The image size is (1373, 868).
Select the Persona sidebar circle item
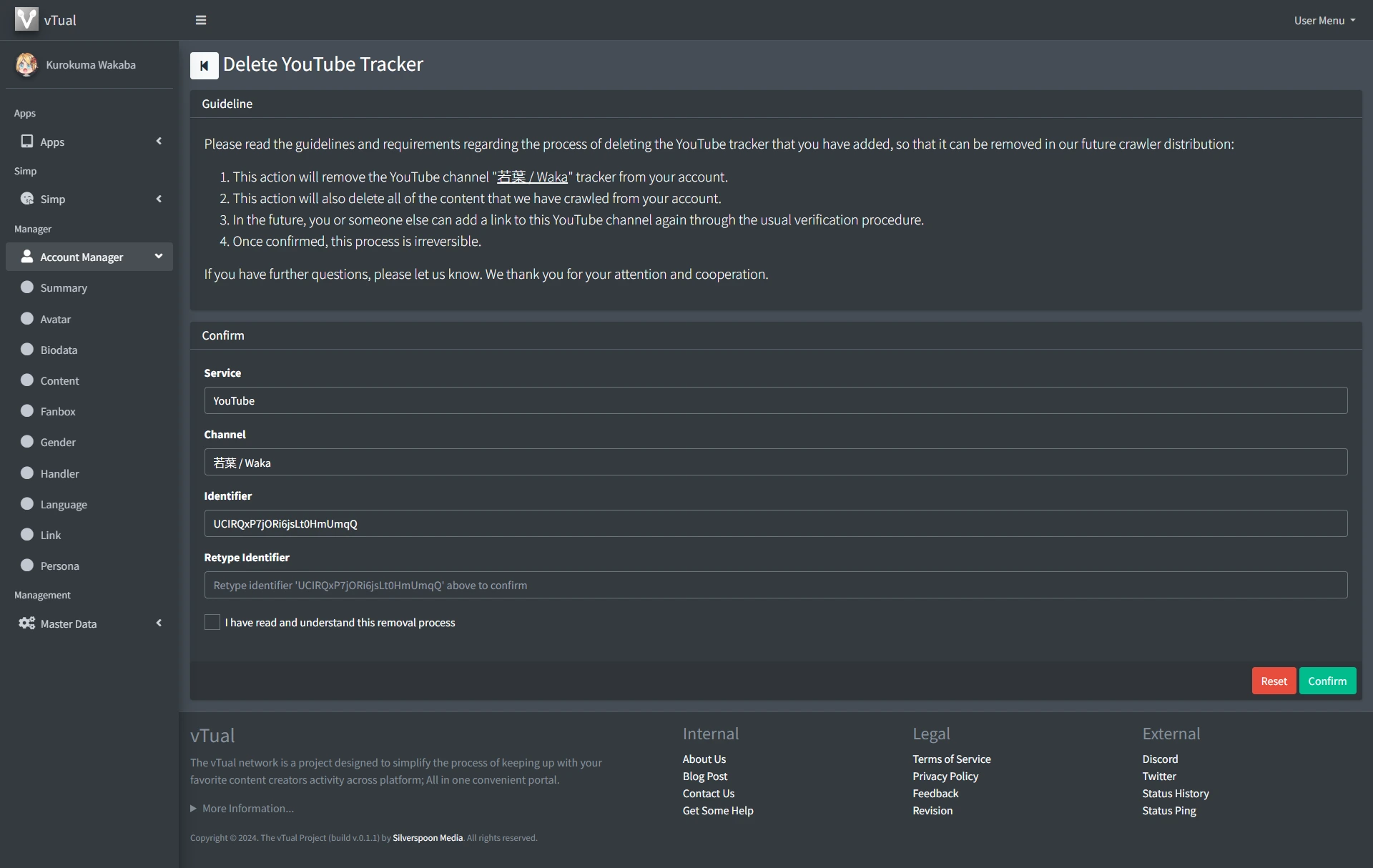(x=27, y=566)
